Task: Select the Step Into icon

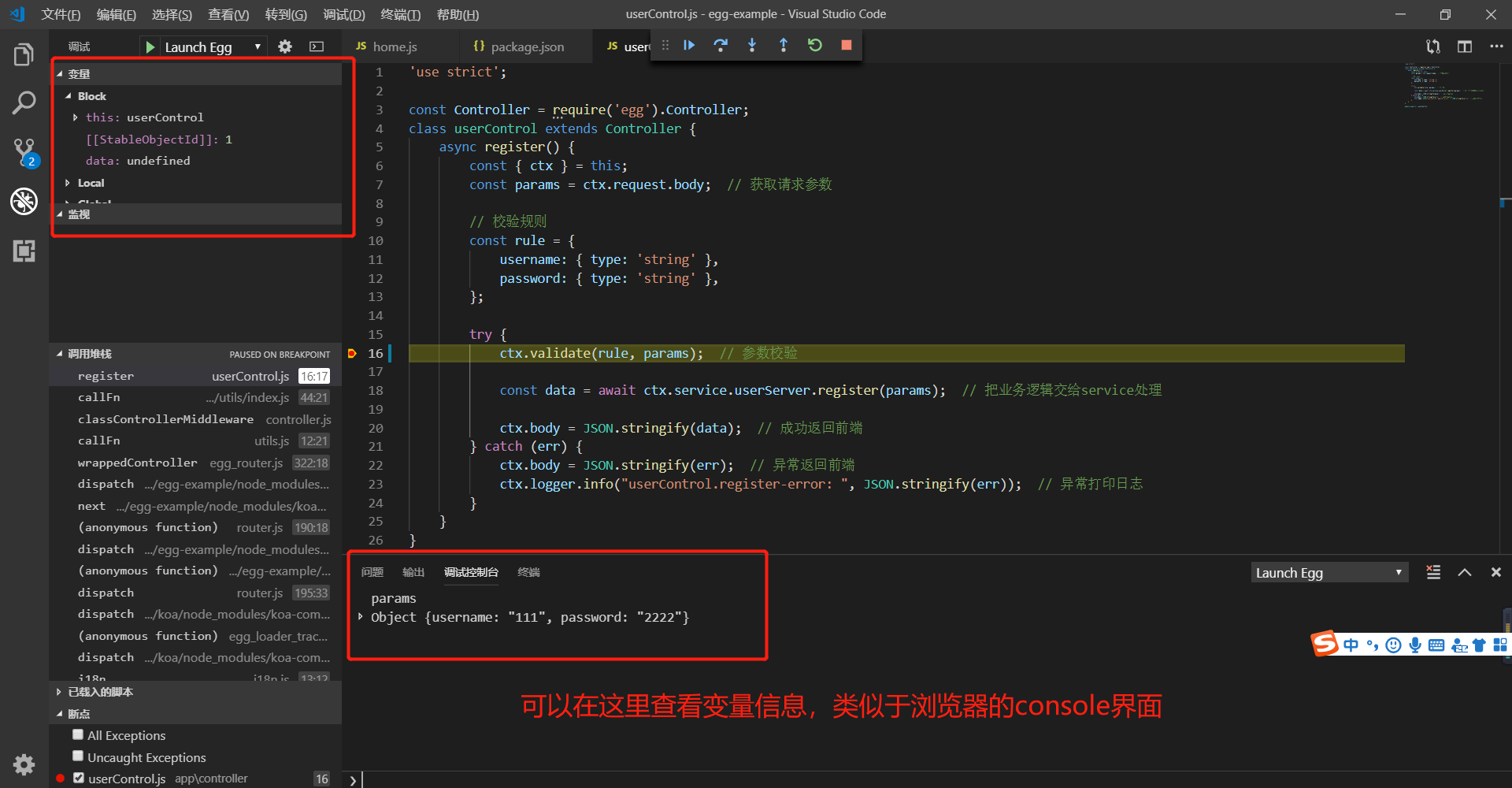Action: point(752,45)
